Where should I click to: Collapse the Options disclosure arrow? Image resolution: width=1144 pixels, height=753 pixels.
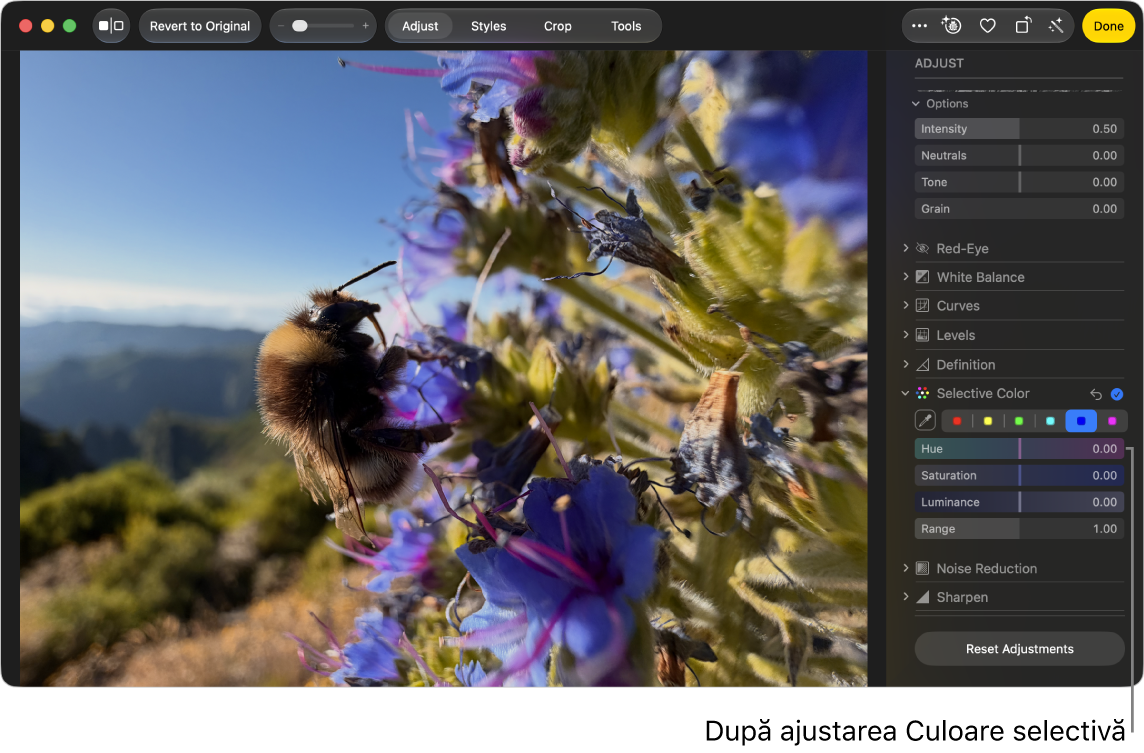click(x=916, y=104)
